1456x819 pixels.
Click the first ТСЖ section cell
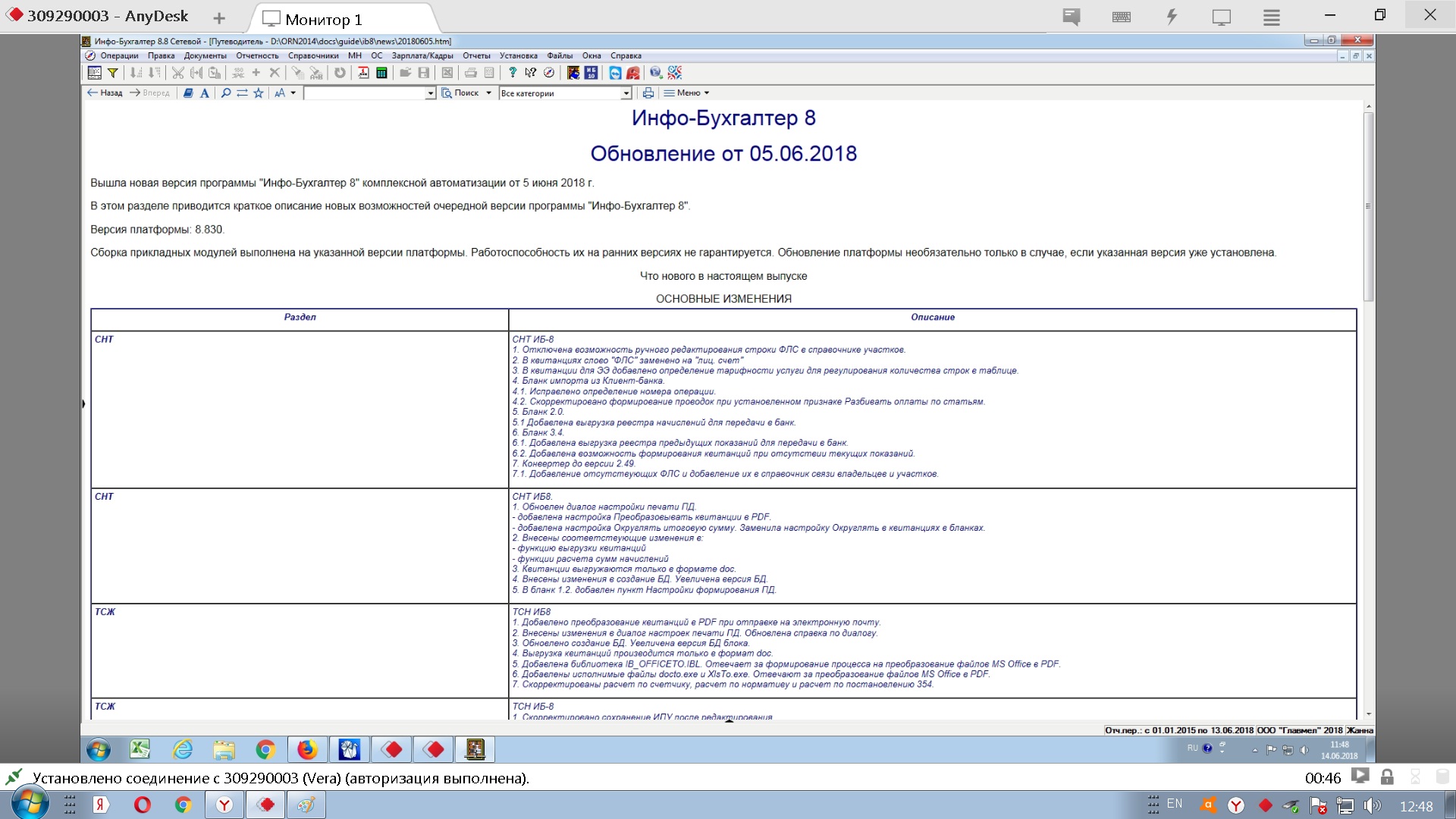(300, 651)
